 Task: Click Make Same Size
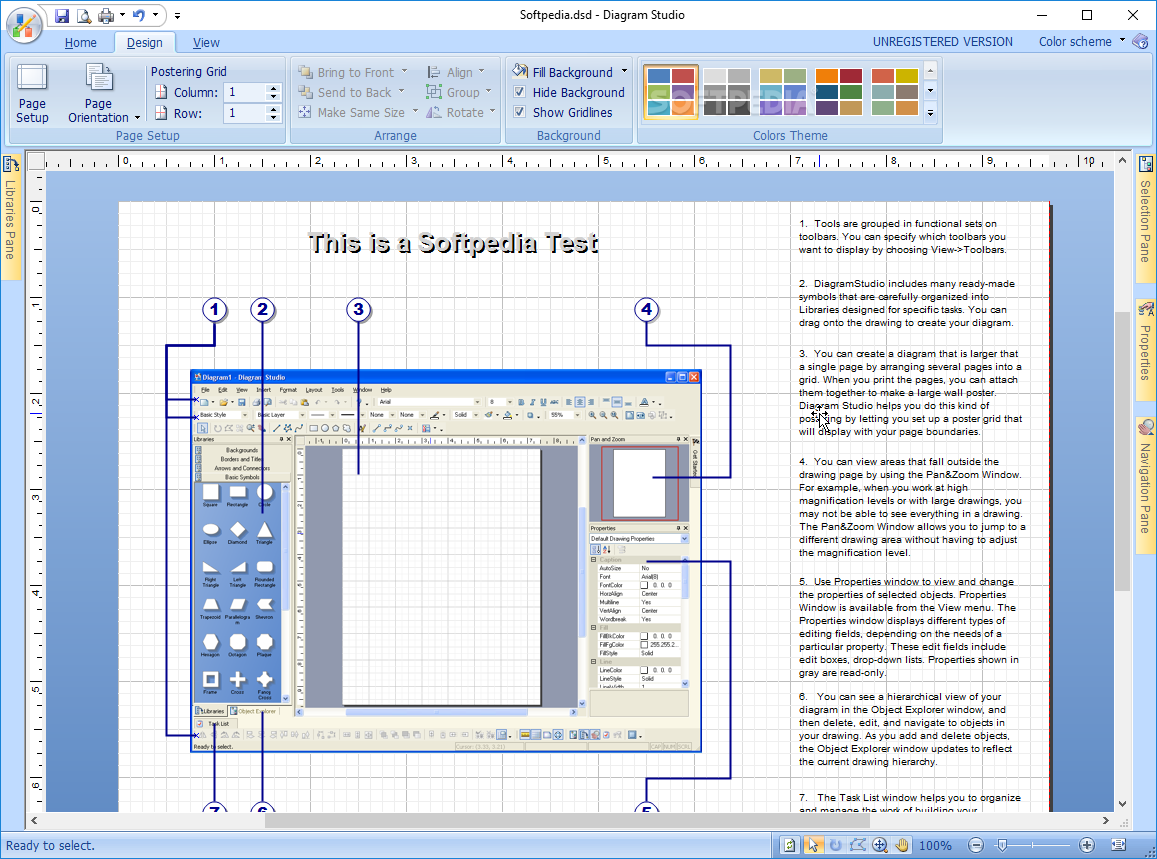(351, 112)
